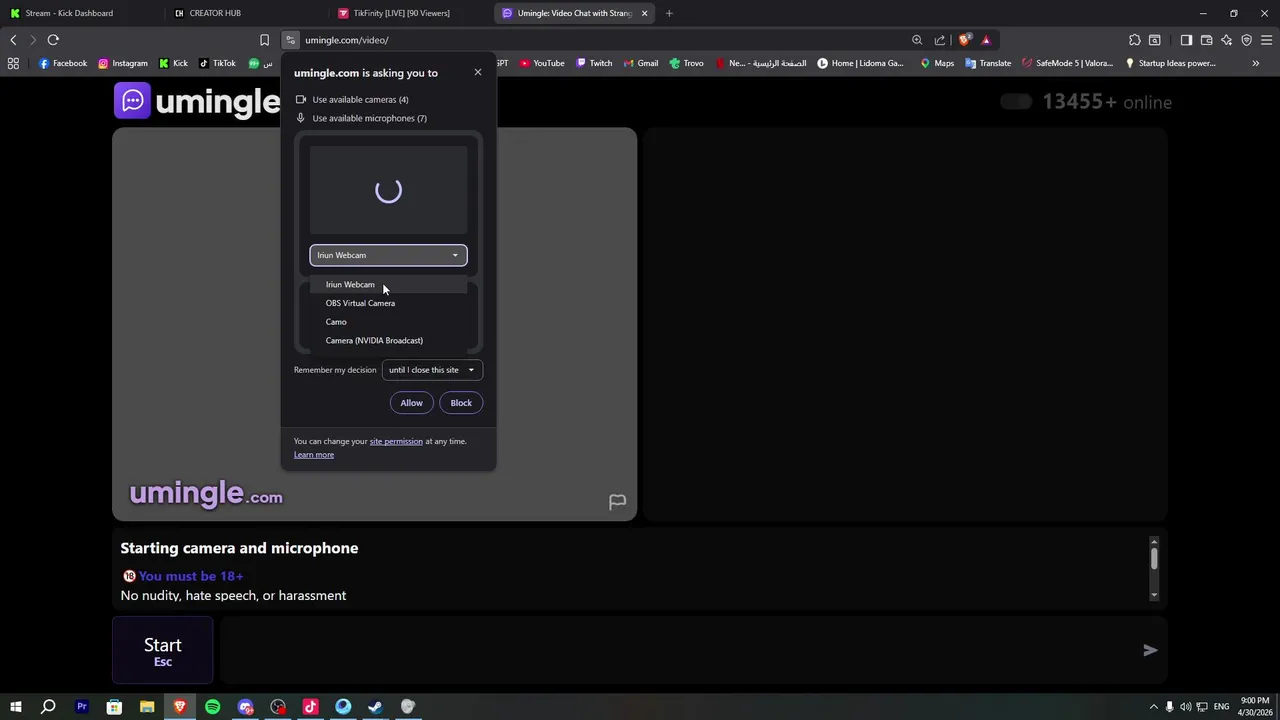Open the Iriun Webcam camera dropdown
This screenshot has width=1280, height=720.
[388, 255]
